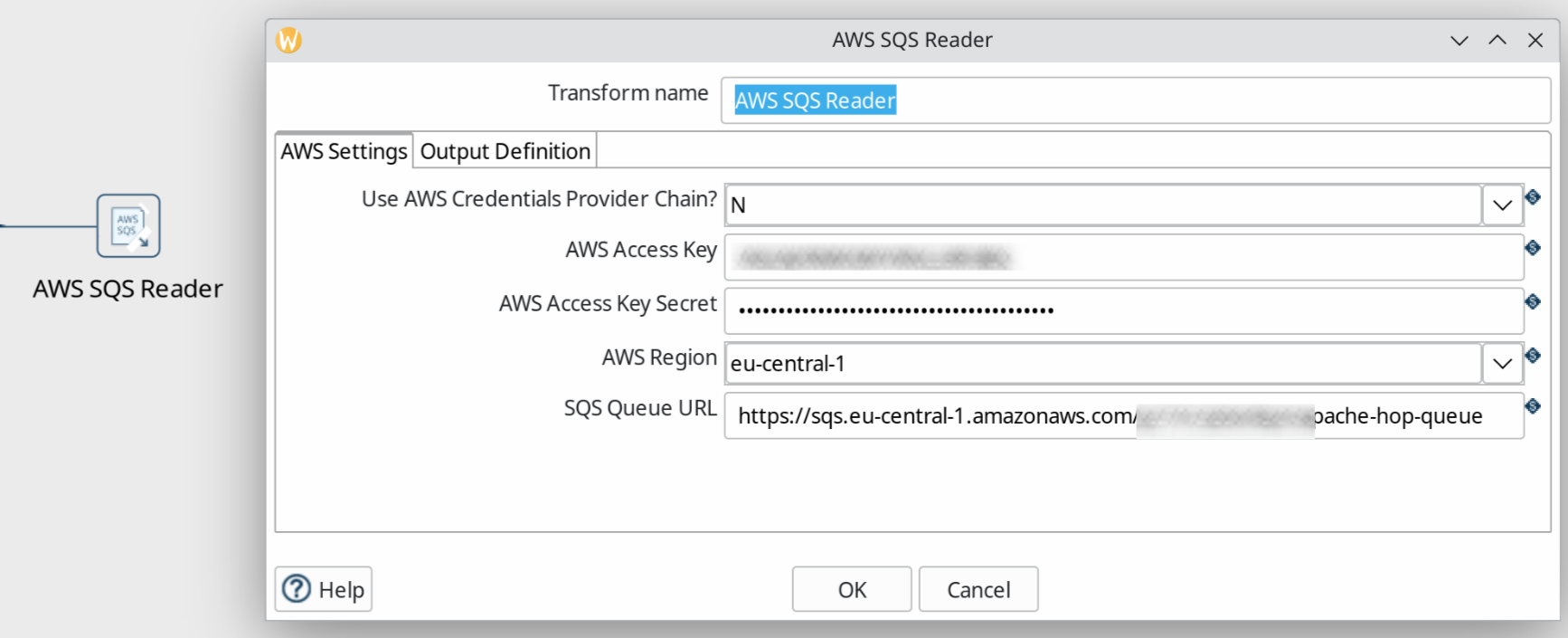Select the AWS Settings tab

coord(344,151)
